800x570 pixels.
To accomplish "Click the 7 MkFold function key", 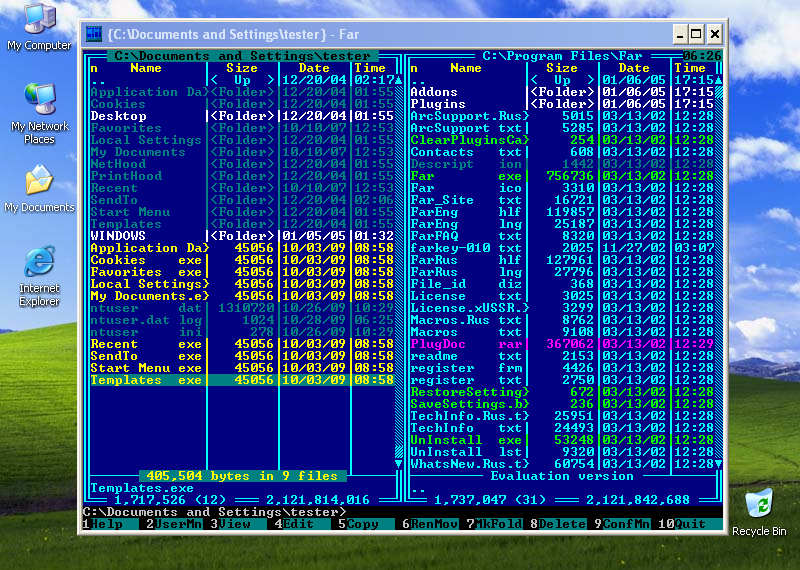I will click(x=494, y=524).
